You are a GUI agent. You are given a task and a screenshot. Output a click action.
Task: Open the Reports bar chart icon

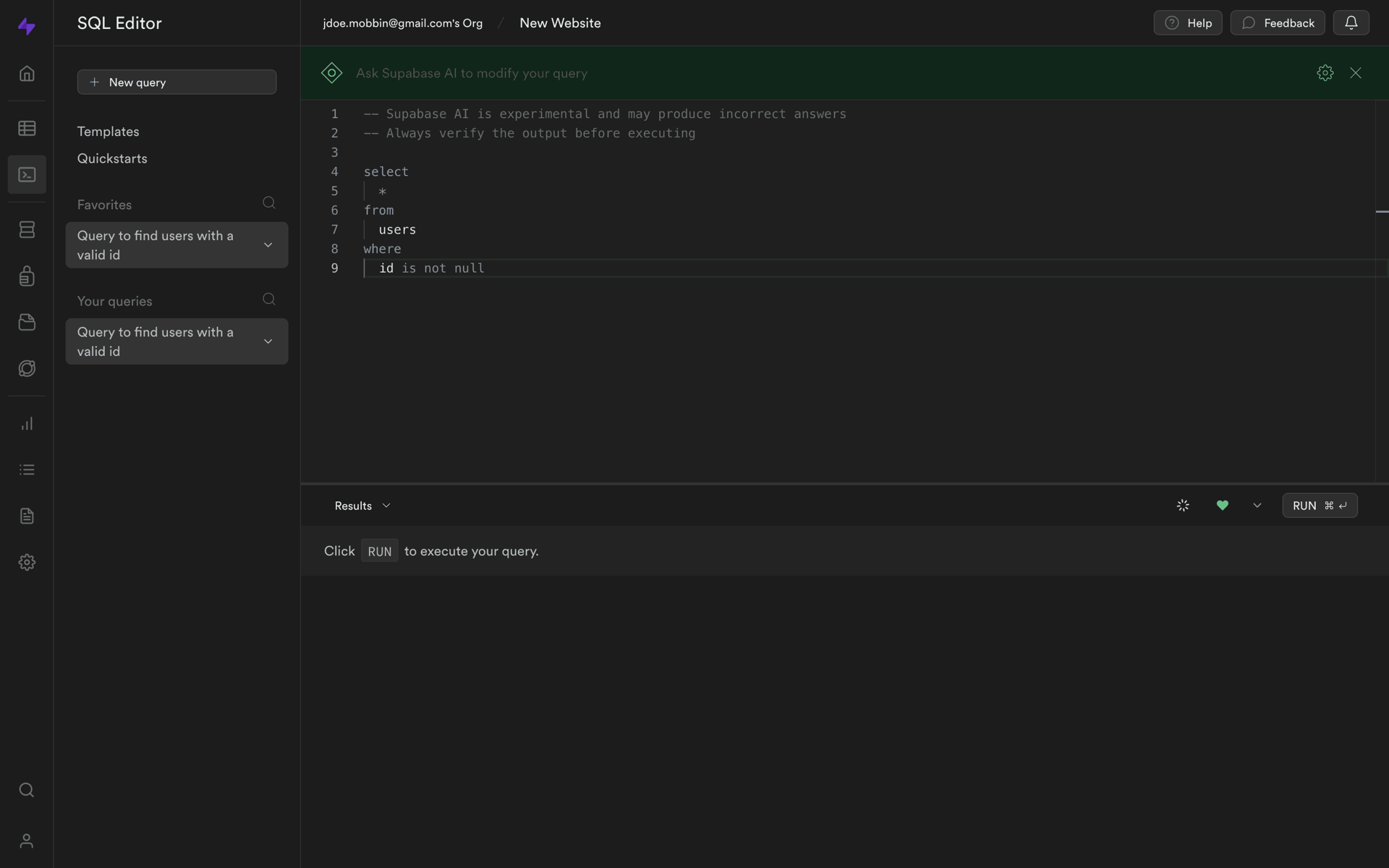tap(27, 423)
